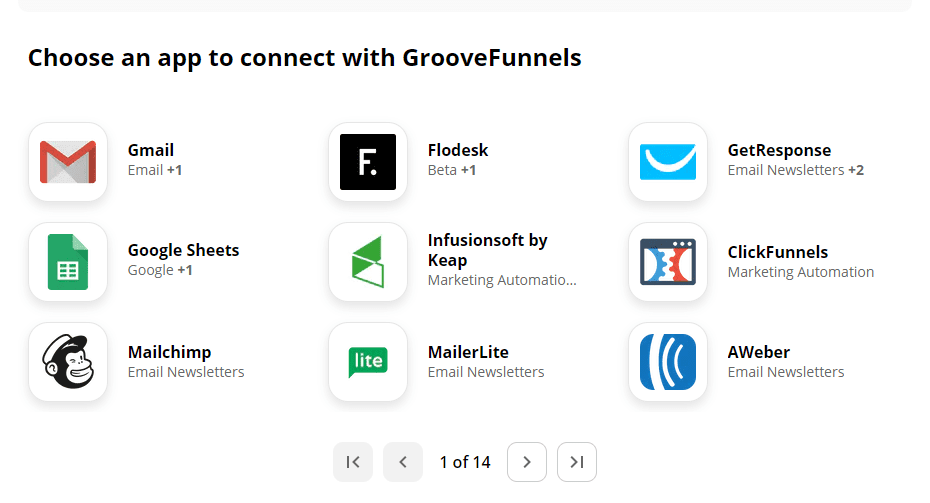The height and width of the screenshot is (503, 930).
Task: Click the ClickFunnels title link
Action: coord(778,252)
